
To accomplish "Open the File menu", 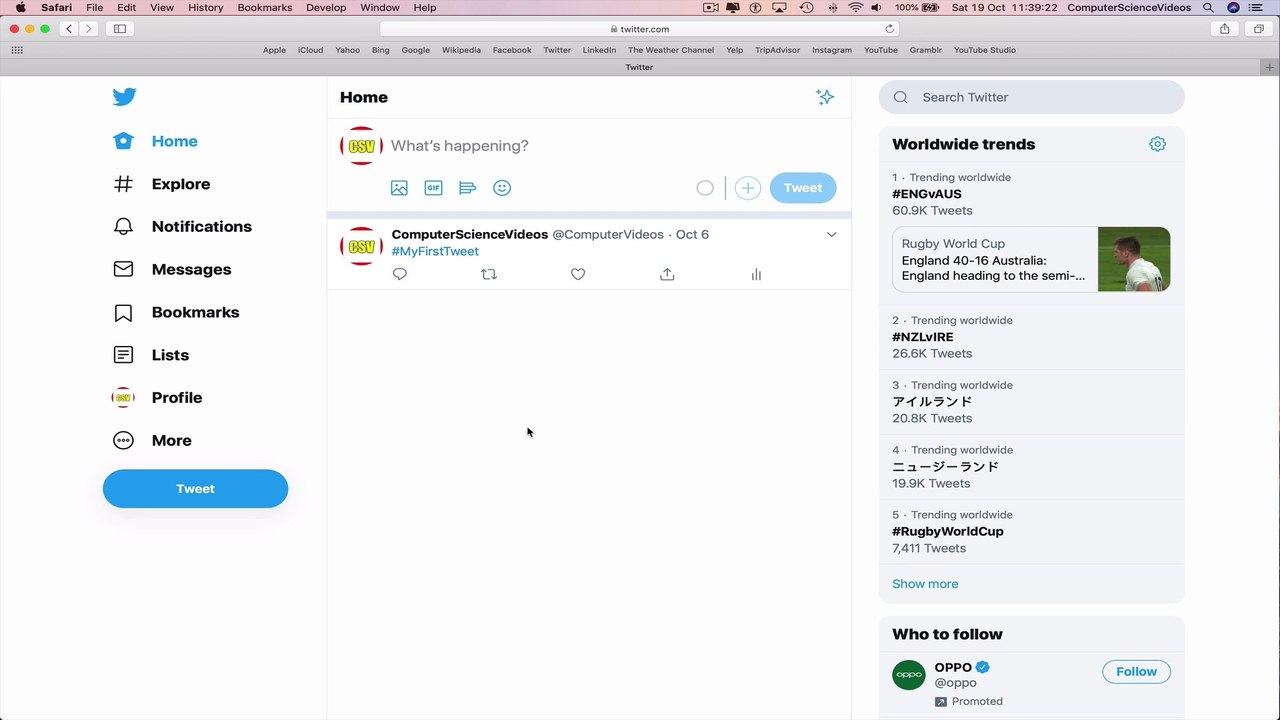I will tap(94, 7).
